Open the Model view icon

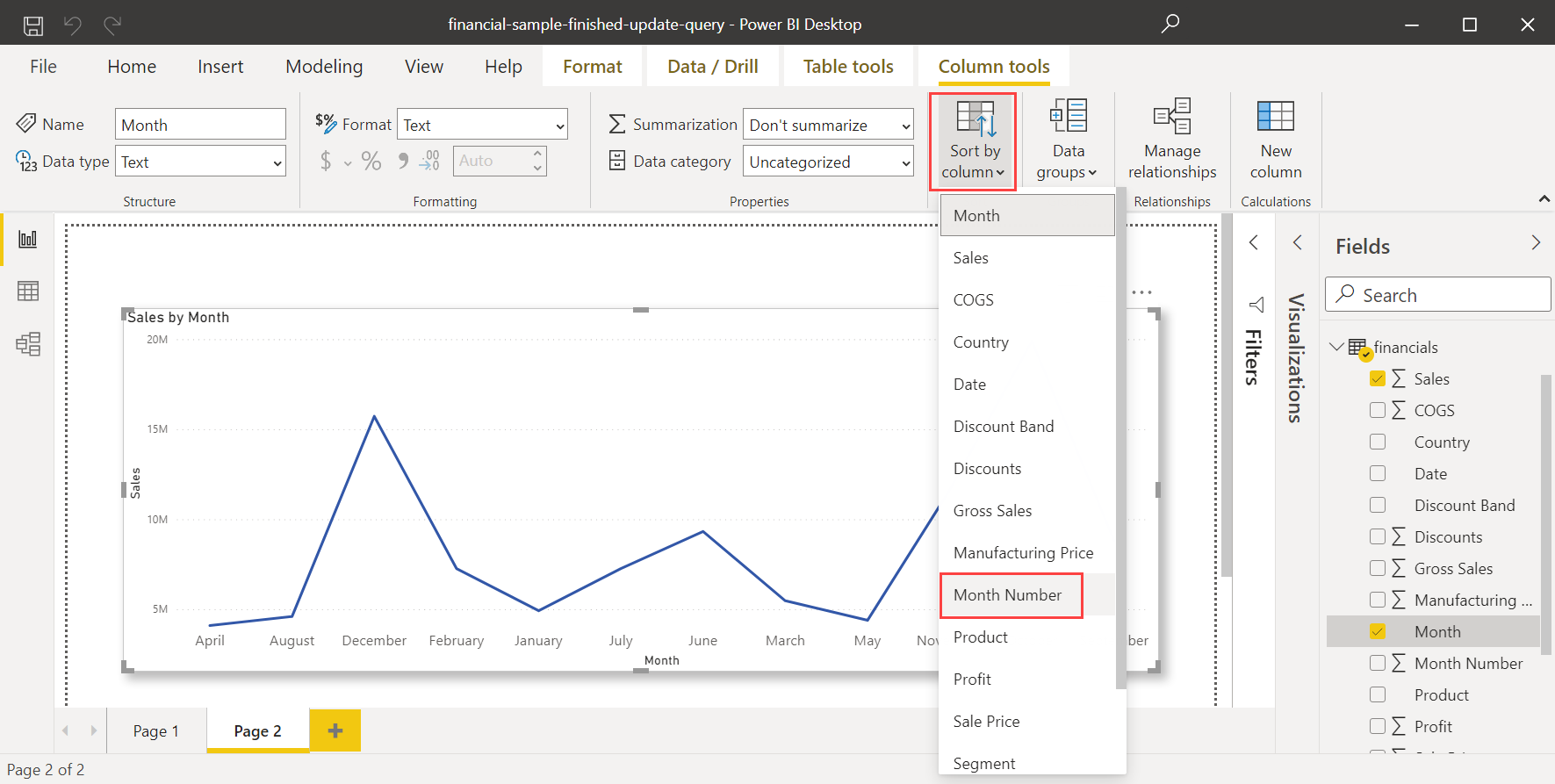click(x=28, y=344)
